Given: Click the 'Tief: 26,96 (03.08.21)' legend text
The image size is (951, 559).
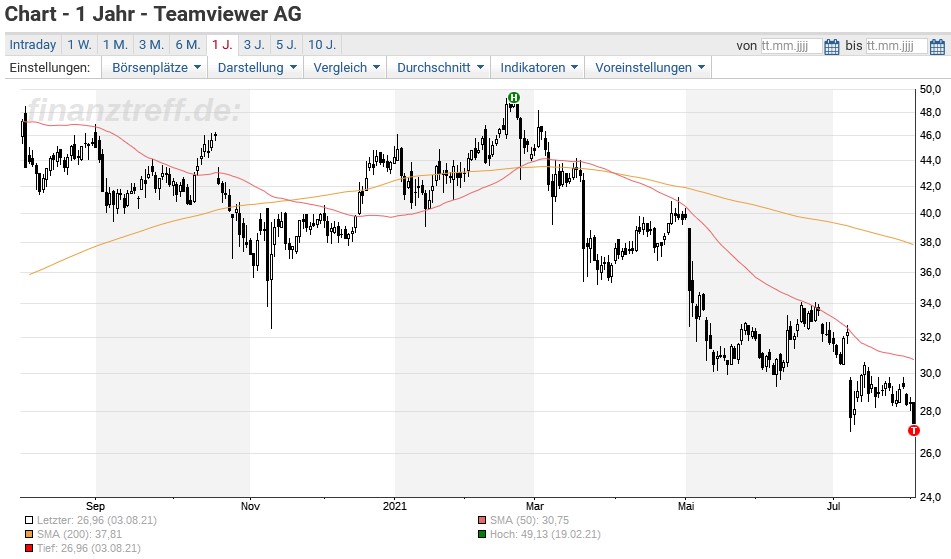Looking at the screenshot, I should [89, 548].
